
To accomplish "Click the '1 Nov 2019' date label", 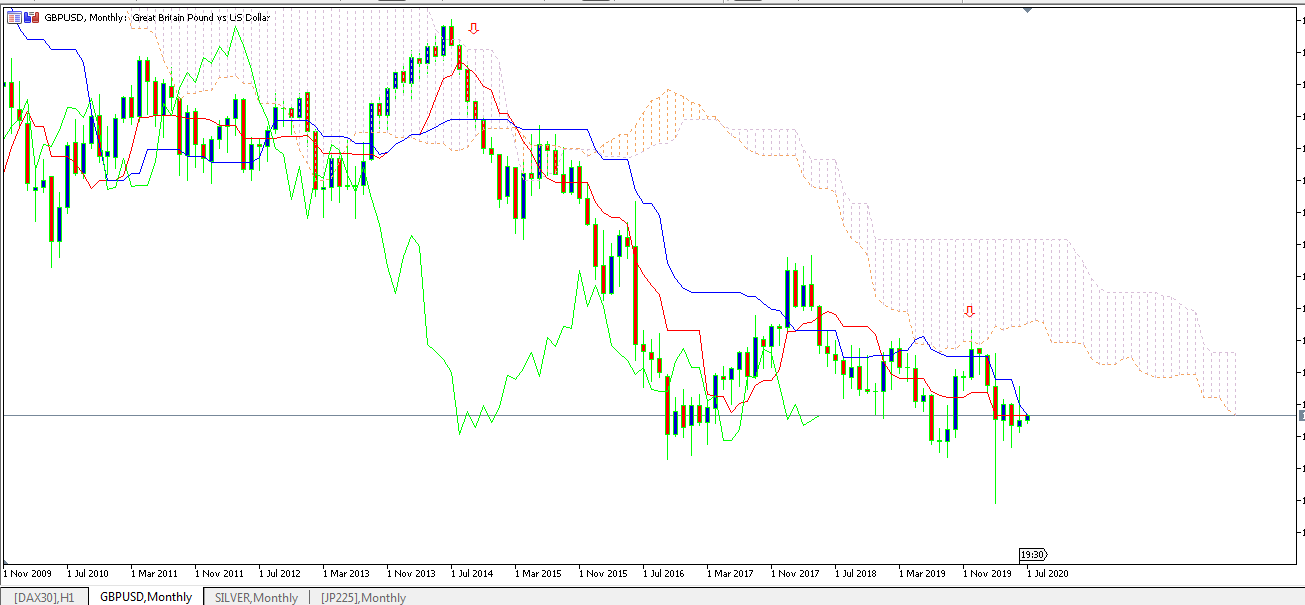I will click(987, 574).
